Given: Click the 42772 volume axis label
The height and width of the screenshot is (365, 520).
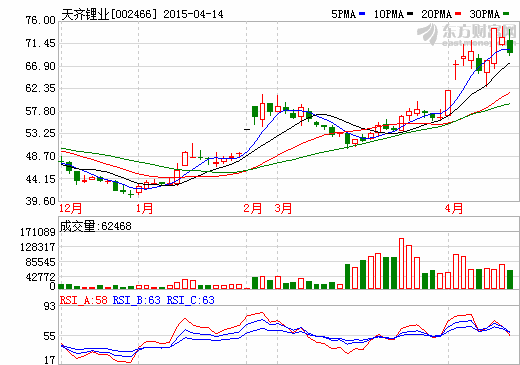Looking at the screenshot, I should [x=40, y=277].
